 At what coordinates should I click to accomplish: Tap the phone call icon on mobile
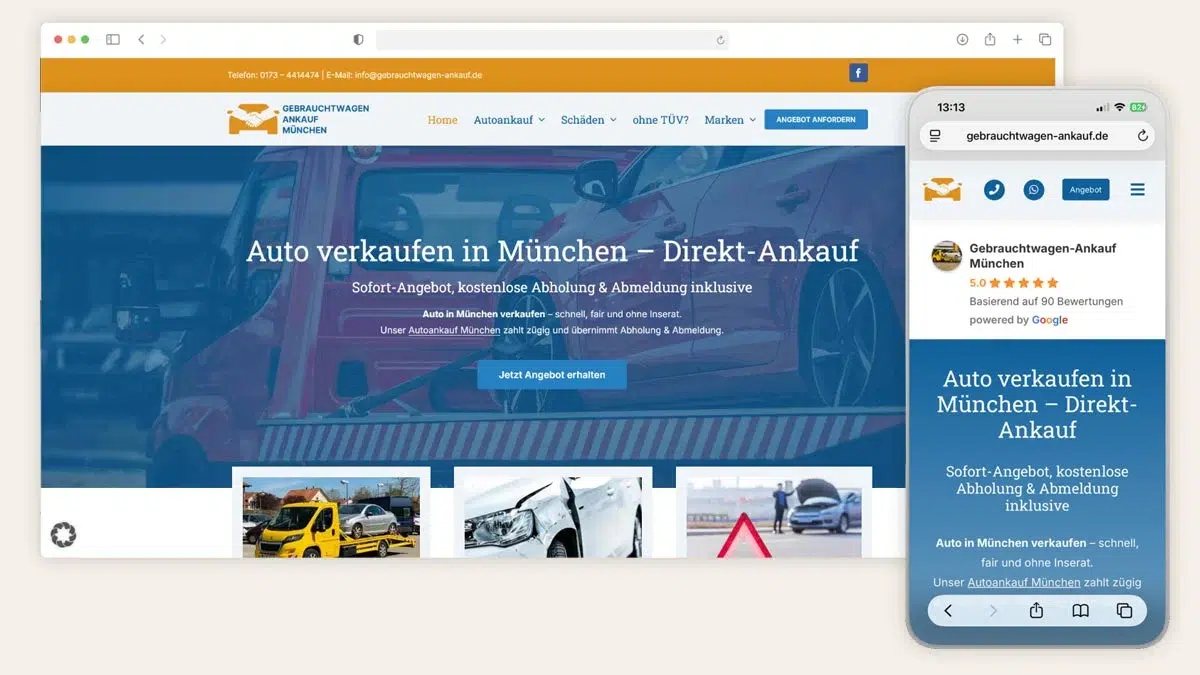pyautogui.click(x=994, y=190)
